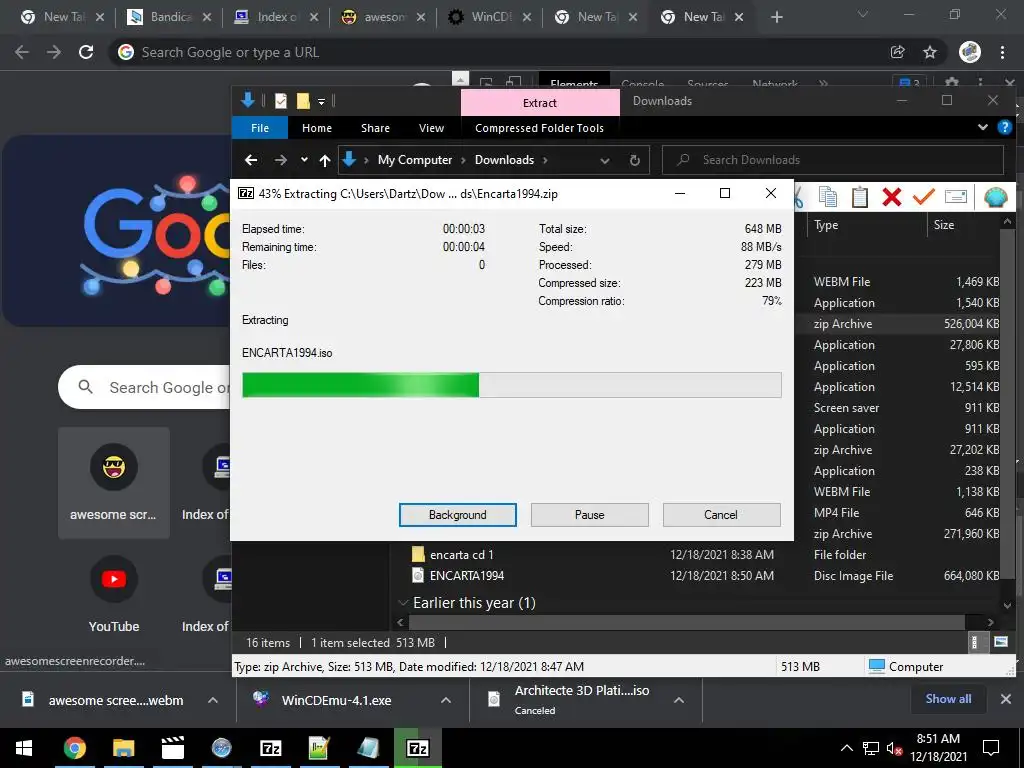Open Explorer address bar history dropdown
Viewport: 1024px width, 768px height.
pyautogui.click(x=605, y=160)
